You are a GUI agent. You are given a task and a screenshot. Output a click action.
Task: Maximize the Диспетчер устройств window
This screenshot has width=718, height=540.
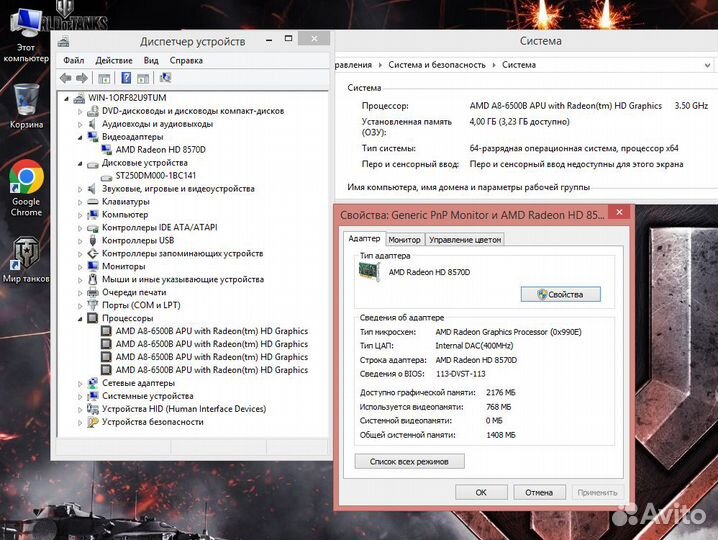[x=288, y=39]
